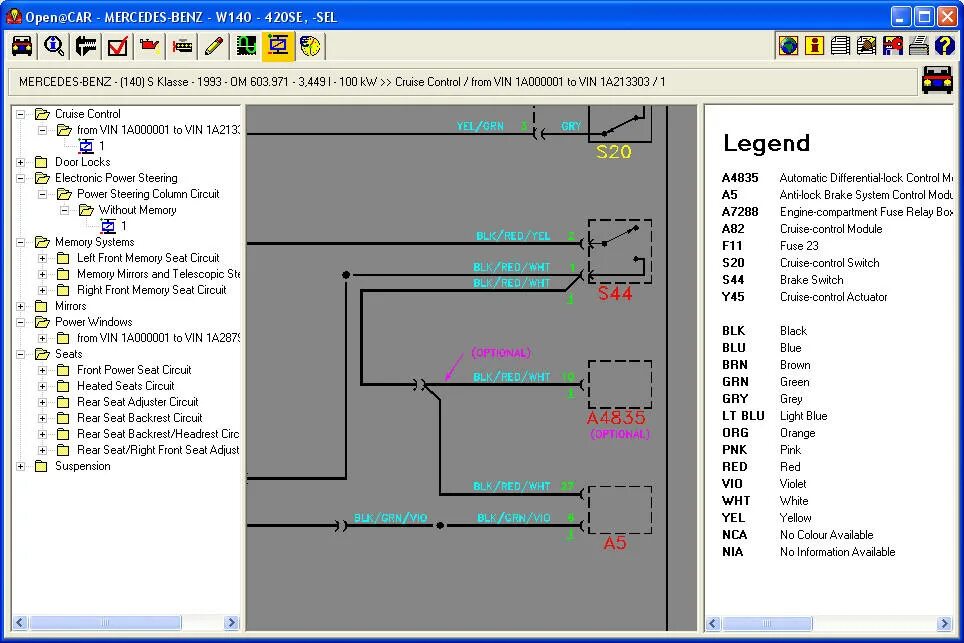The height and width of the screenshot is (643, 964).
Task: Click the S20 cruise-control switch label
Action: 614,152
